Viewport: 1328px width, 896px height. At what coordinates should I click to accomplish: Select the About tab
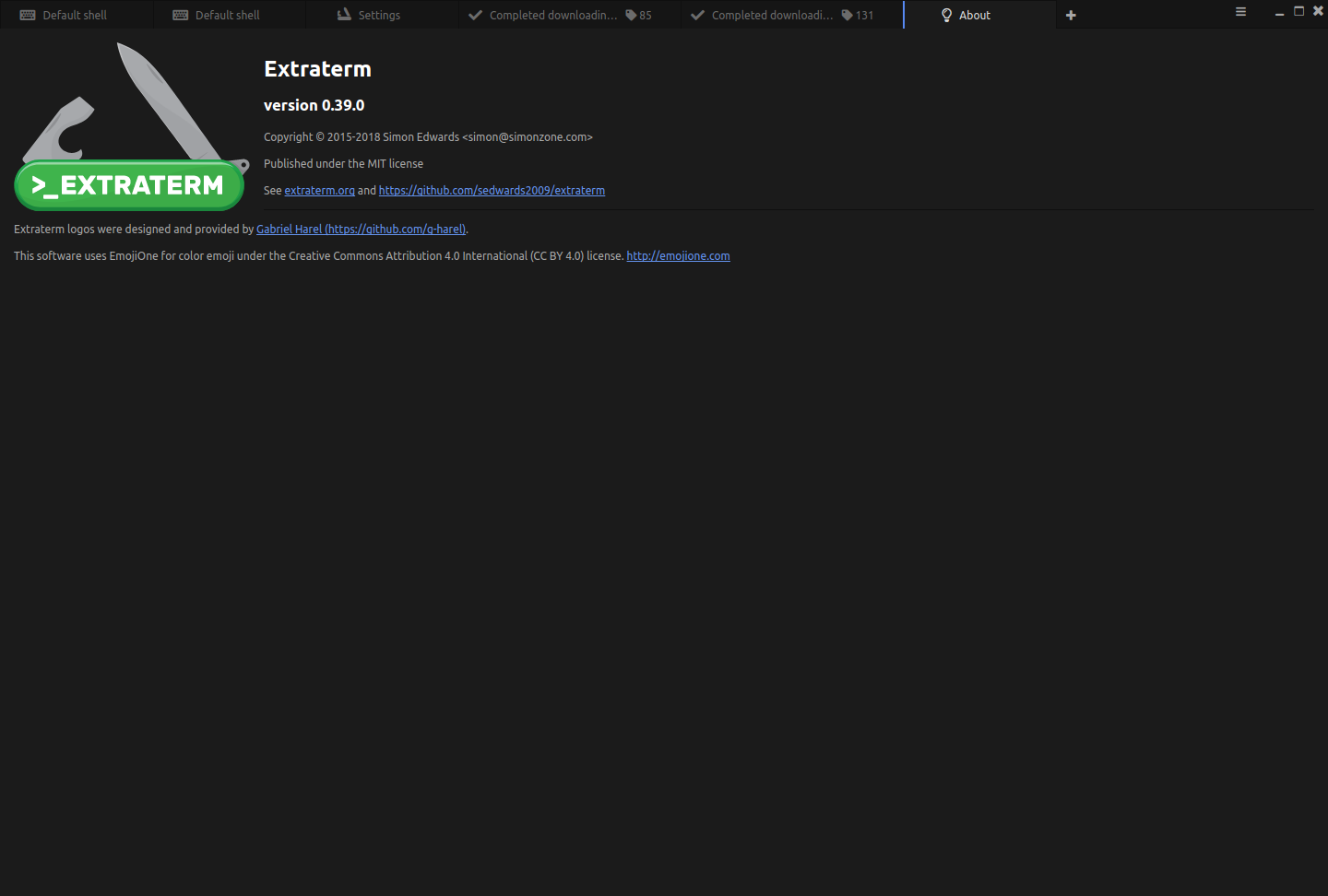(975, 15)
